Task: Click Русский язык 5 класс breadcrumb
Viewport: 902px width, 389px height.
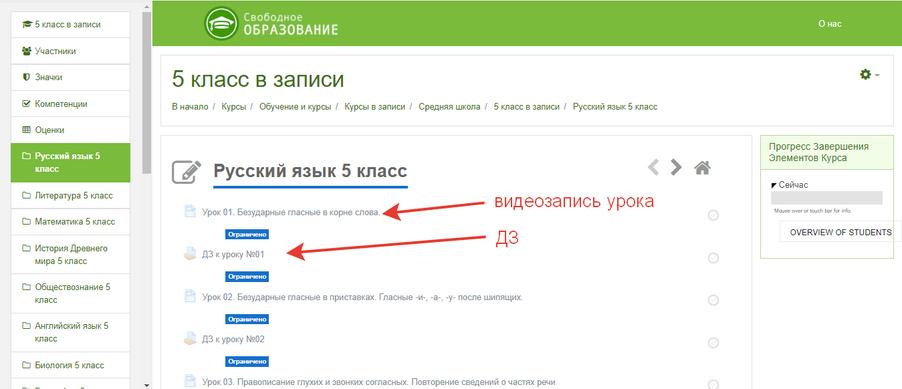Action: point(616,107)
